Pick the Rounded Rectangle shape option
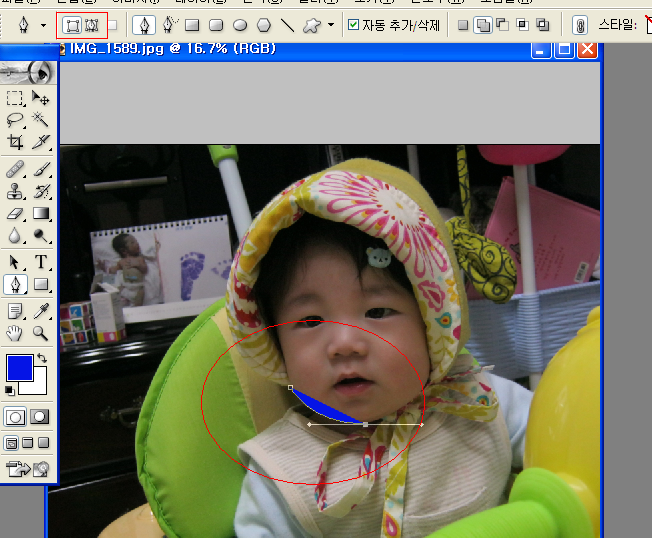652x538 pixels. [x=216, y=25]
